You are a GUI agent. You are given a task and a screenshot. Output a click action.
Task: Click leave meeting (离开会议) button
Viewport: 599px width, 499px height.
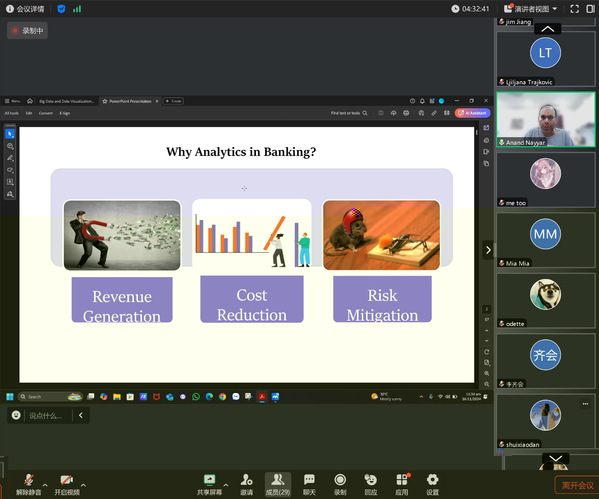(x=577, y=485)
